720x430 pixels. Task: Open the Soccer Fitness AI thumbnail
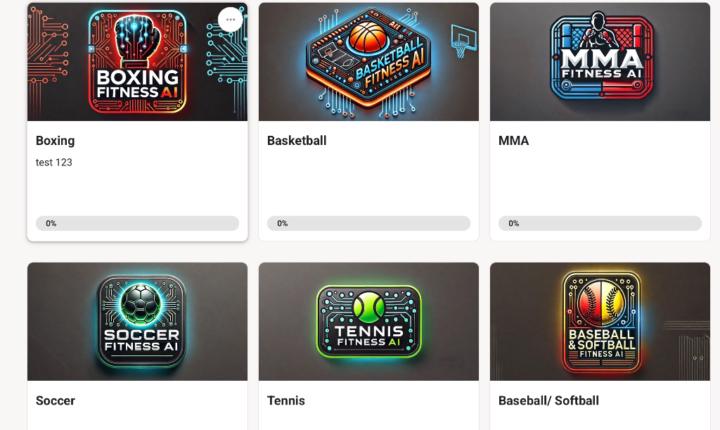point(137,322)
